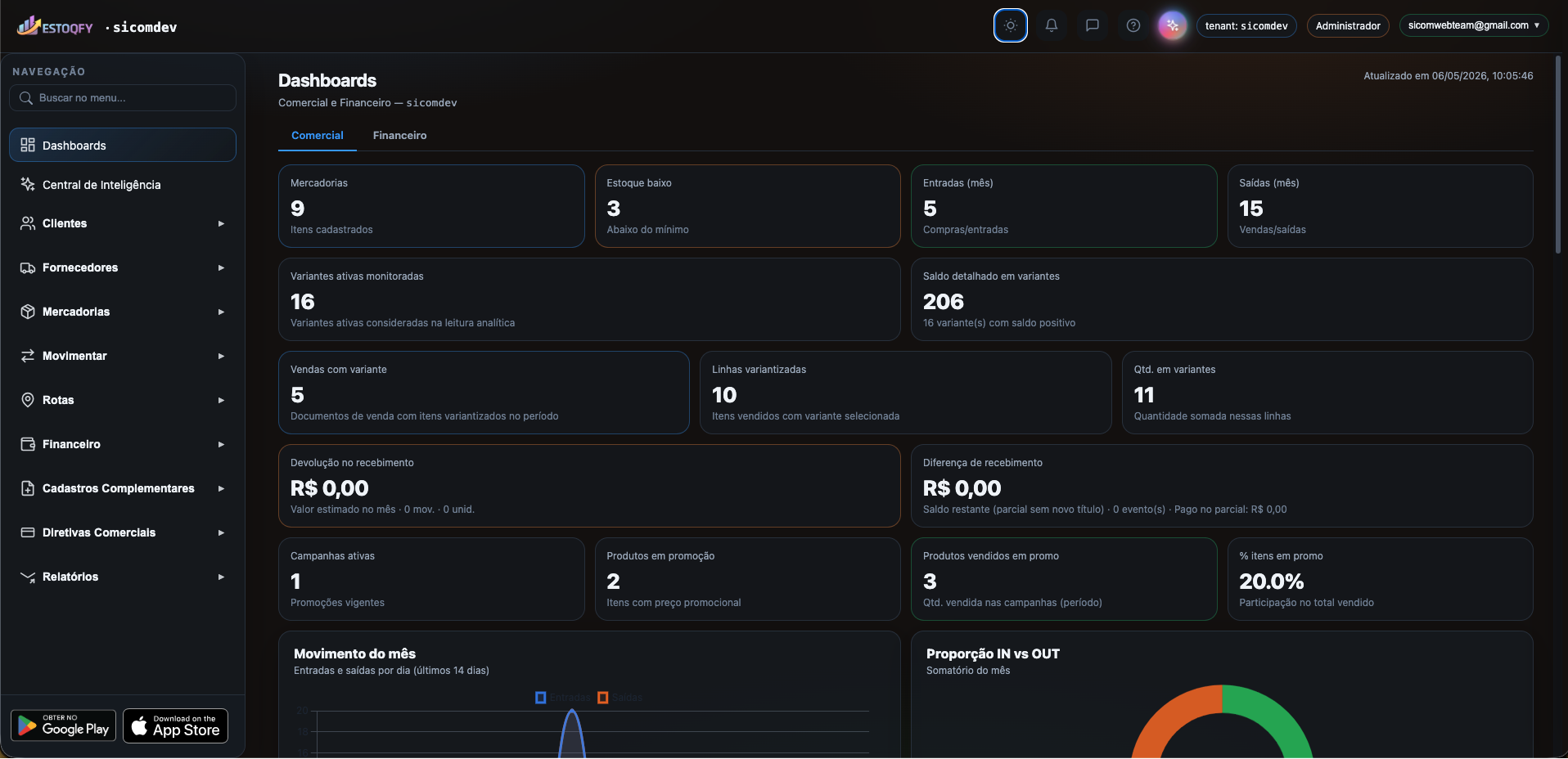Viewport: 1568px width, 759px height.
Task: Open the % itens em promo card
Action: click(x=1380, y=579)
